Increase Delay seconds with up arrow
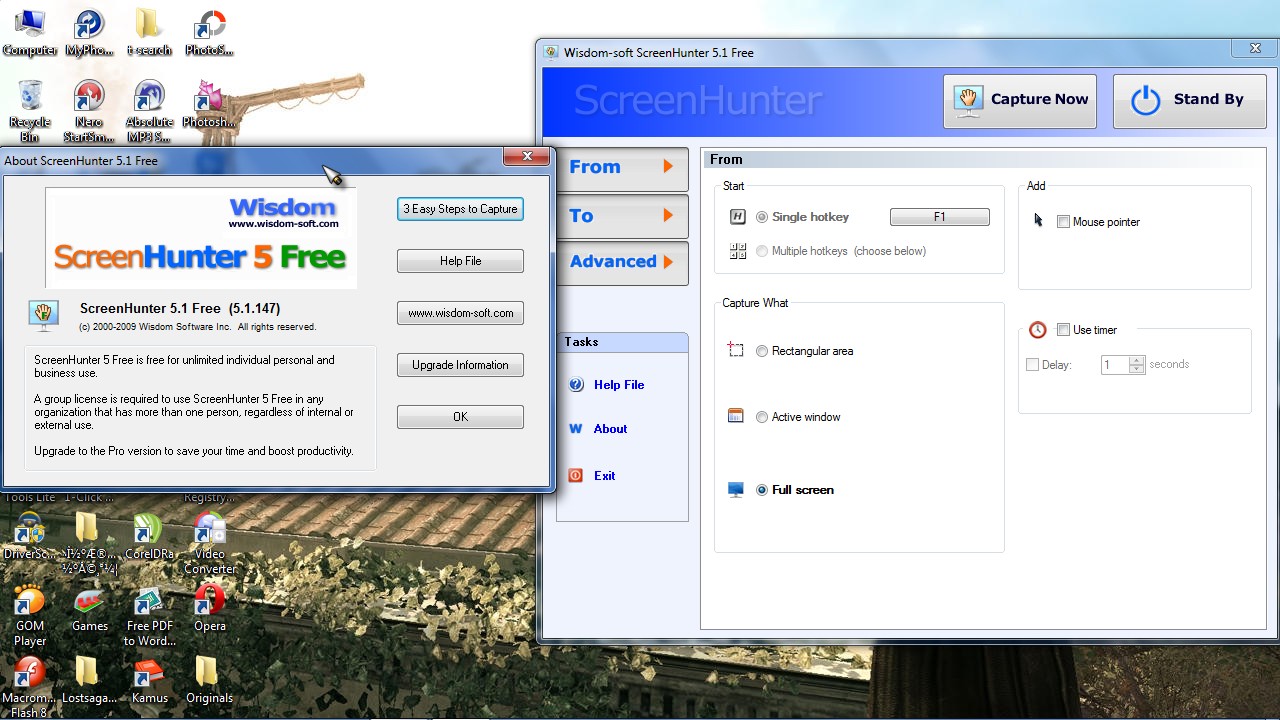Viewport: 1280px width, 720px height. click(1137, 360)
